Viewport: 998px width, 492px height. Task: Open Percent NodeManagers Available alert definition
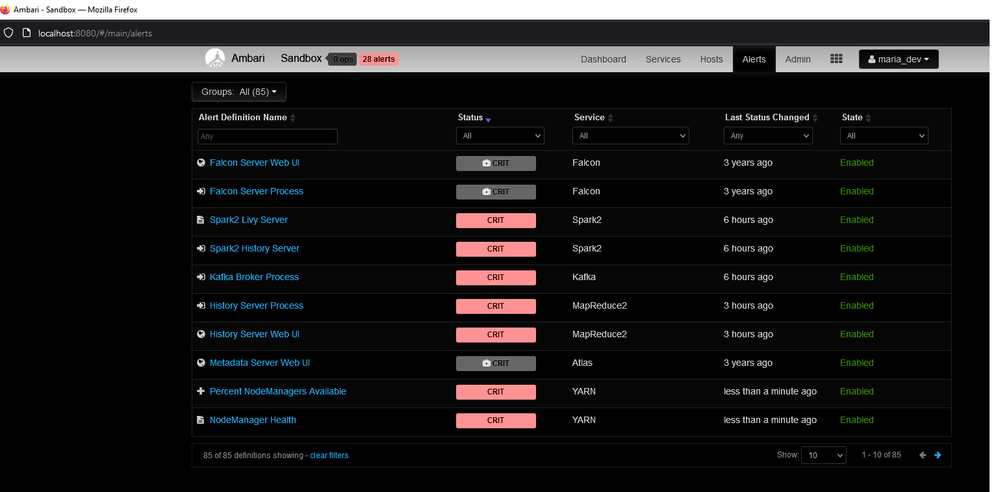coord(278,391)
